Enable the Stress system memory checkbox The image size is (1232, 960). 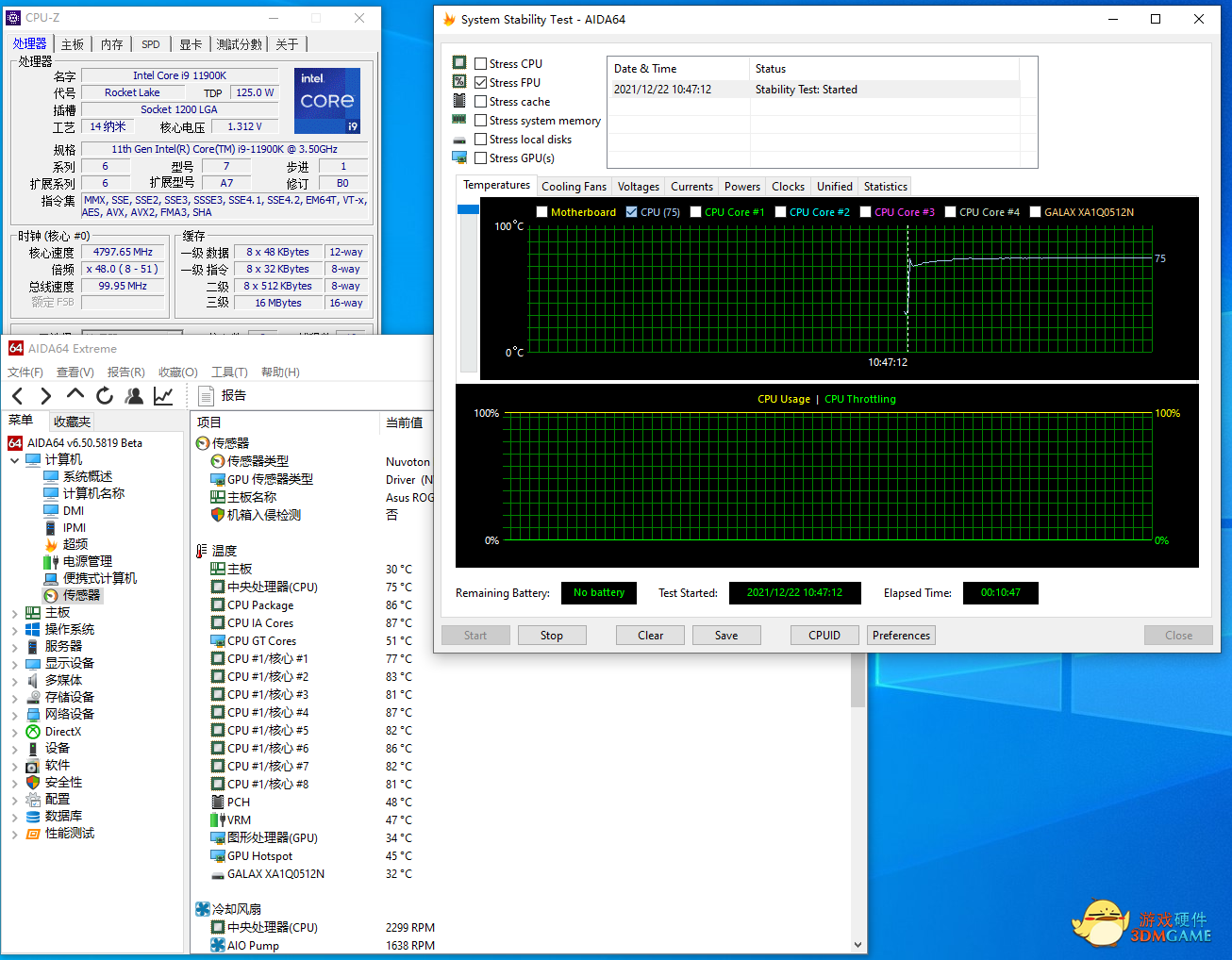click(x=481, y=121)
